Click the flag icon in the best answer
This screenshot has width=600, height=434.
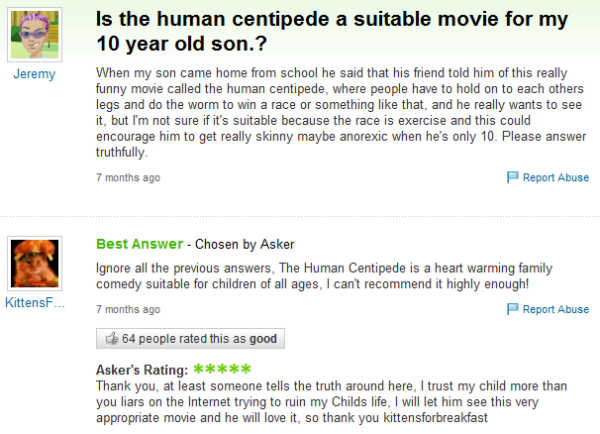(x=514, y=309)
